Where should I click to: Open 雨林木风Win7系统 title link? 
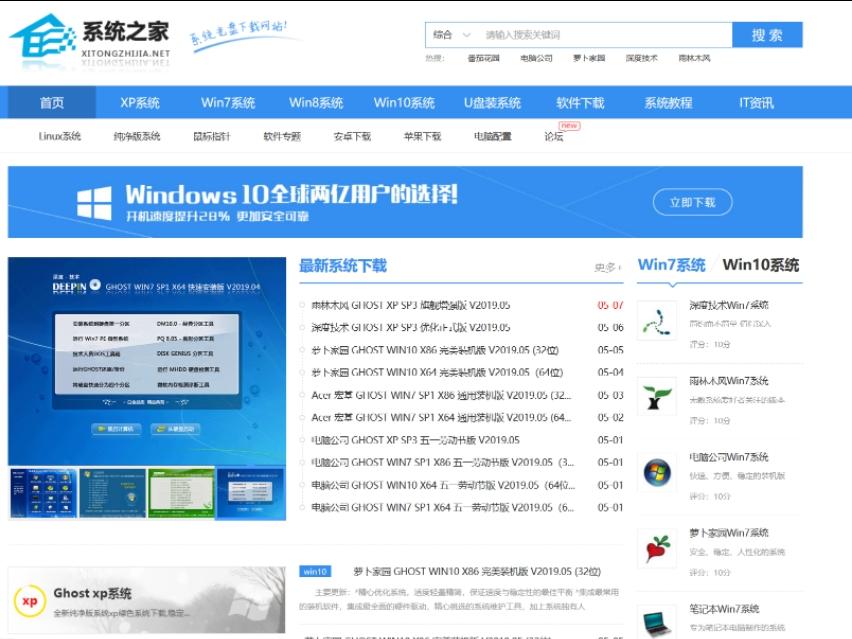[729, 381]
